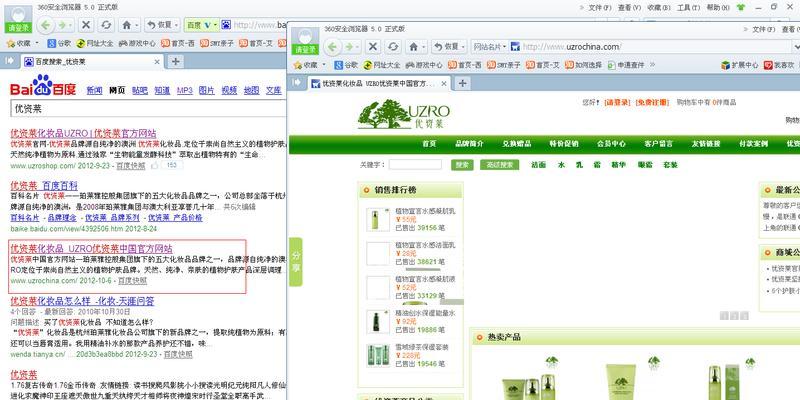Open 扩展中心 extension center
Image resolution: width=800 pixels, height=400 pixels.
click(x=740, y=65)
